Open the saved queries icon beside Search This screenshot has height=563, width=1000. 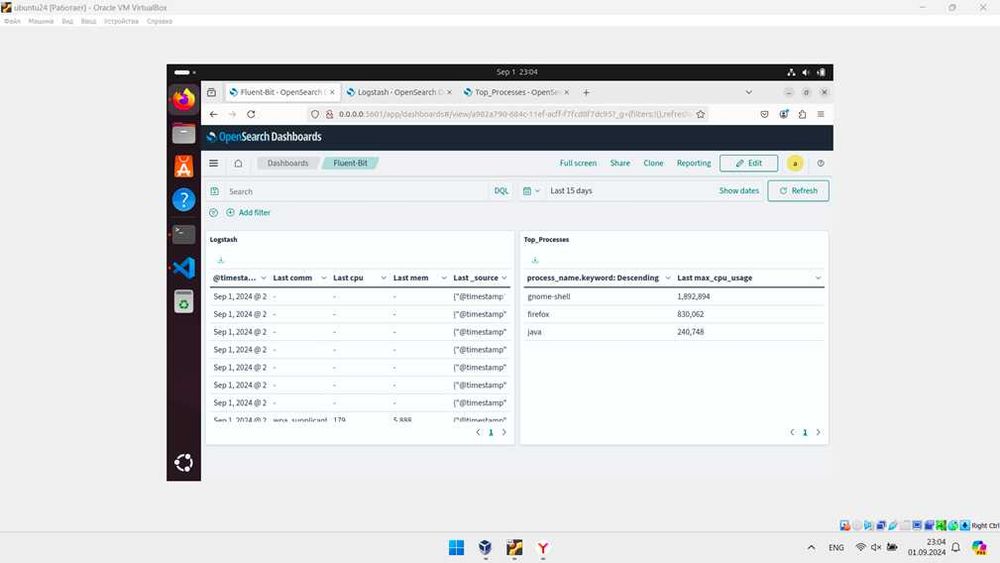(215, 191)
